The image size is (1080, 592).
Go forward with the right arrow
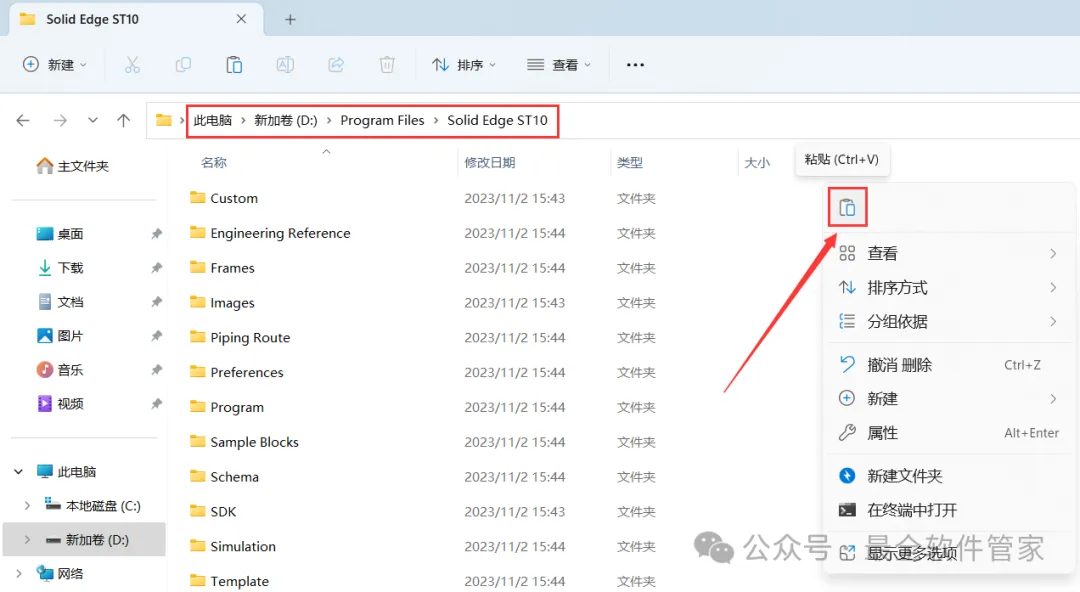click(x=60, y=121)
